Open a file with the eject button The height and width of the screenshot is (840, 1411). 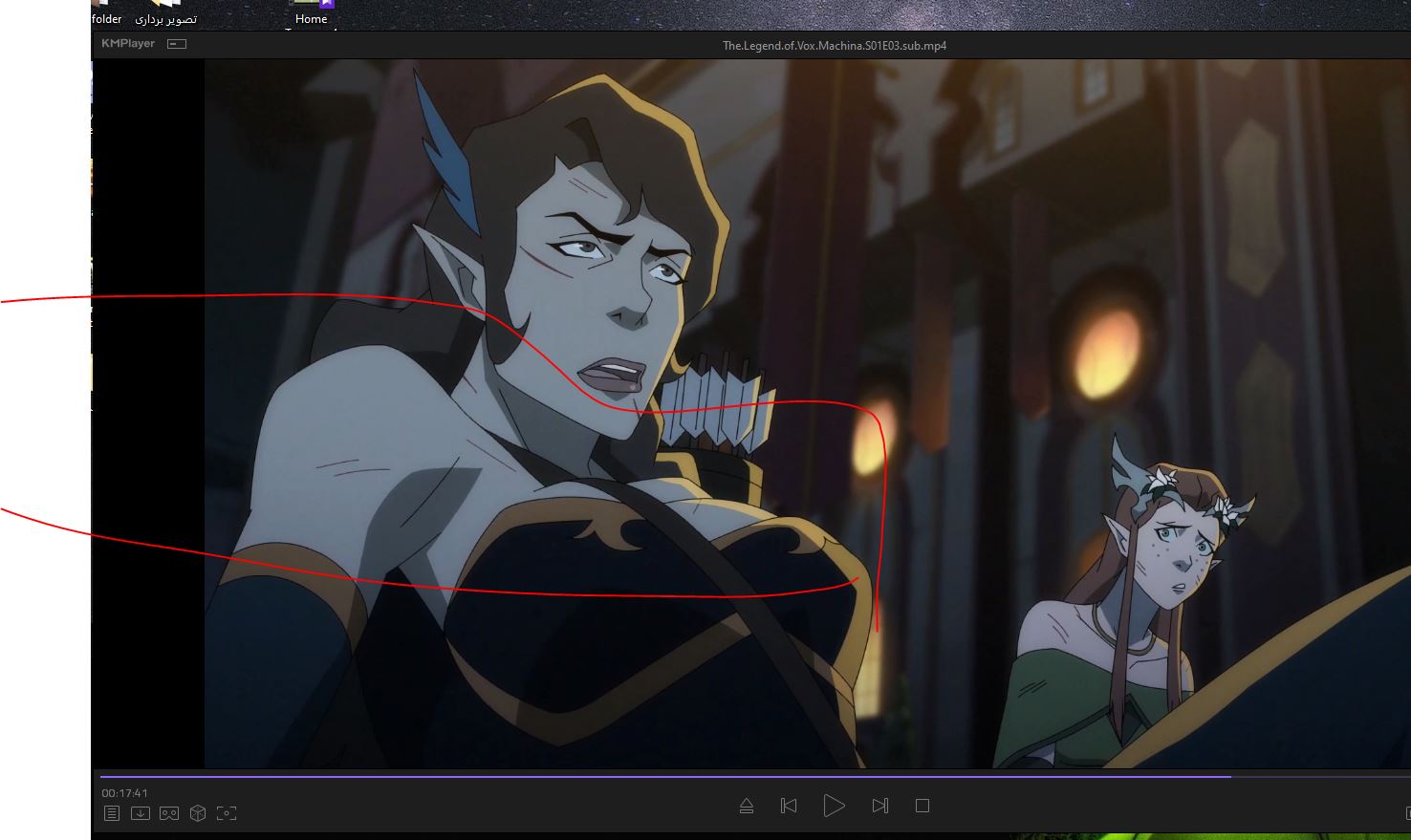(x=747, y=807)
